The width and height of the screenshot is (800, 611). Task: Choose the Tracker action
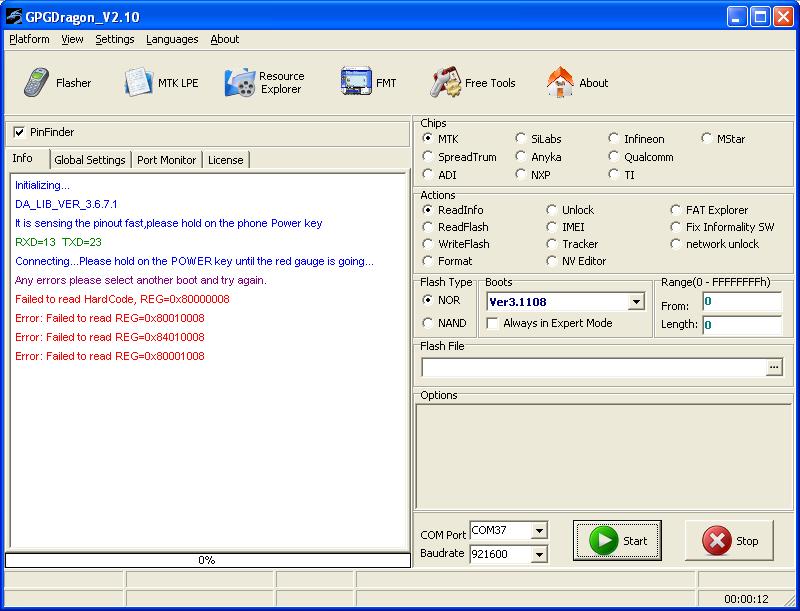tap(551, 244)
